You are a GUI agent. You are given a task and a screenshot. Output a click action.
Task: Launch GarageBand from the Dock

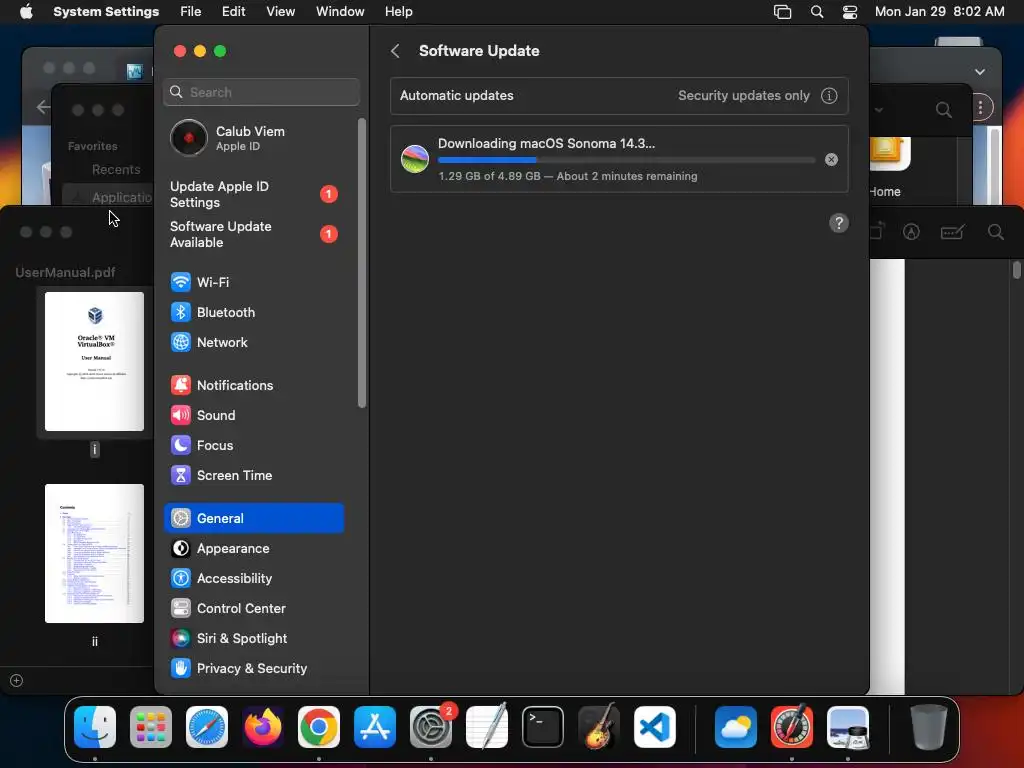click(x=599, y=727)
